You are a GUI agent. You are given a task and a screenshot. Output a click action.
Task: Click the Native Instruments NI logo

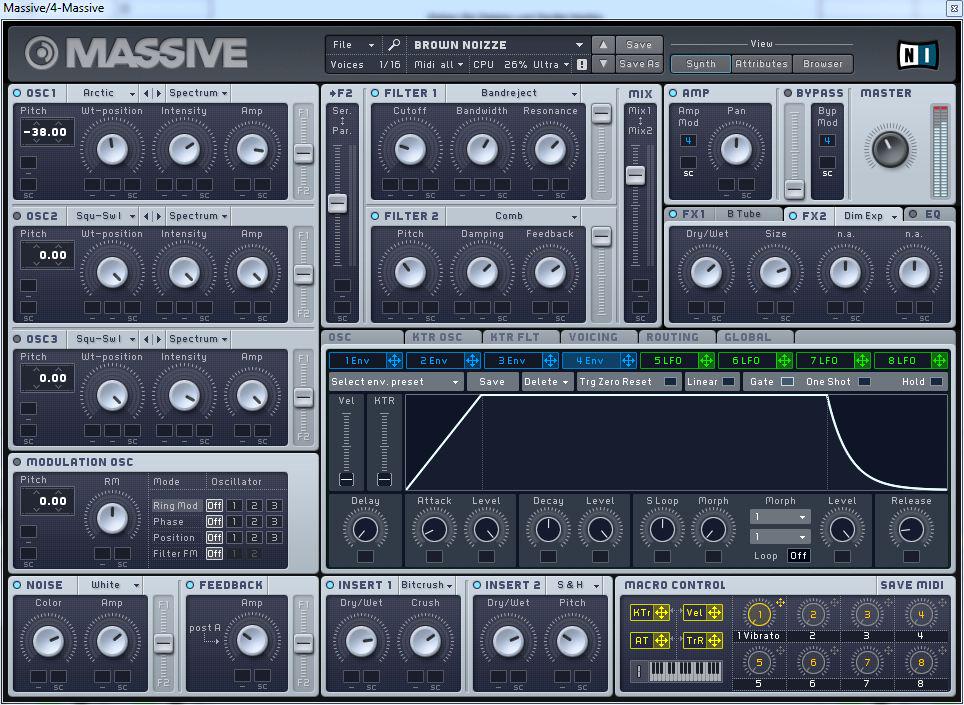917,55
